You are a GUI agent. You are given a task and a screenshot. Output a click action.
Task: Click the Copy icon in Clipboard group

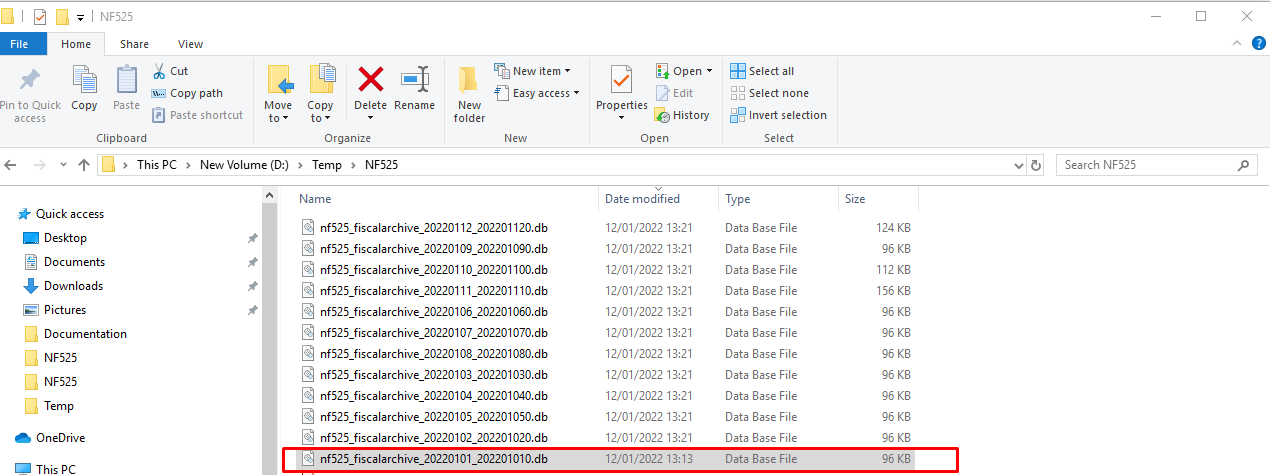coord(84,81)
